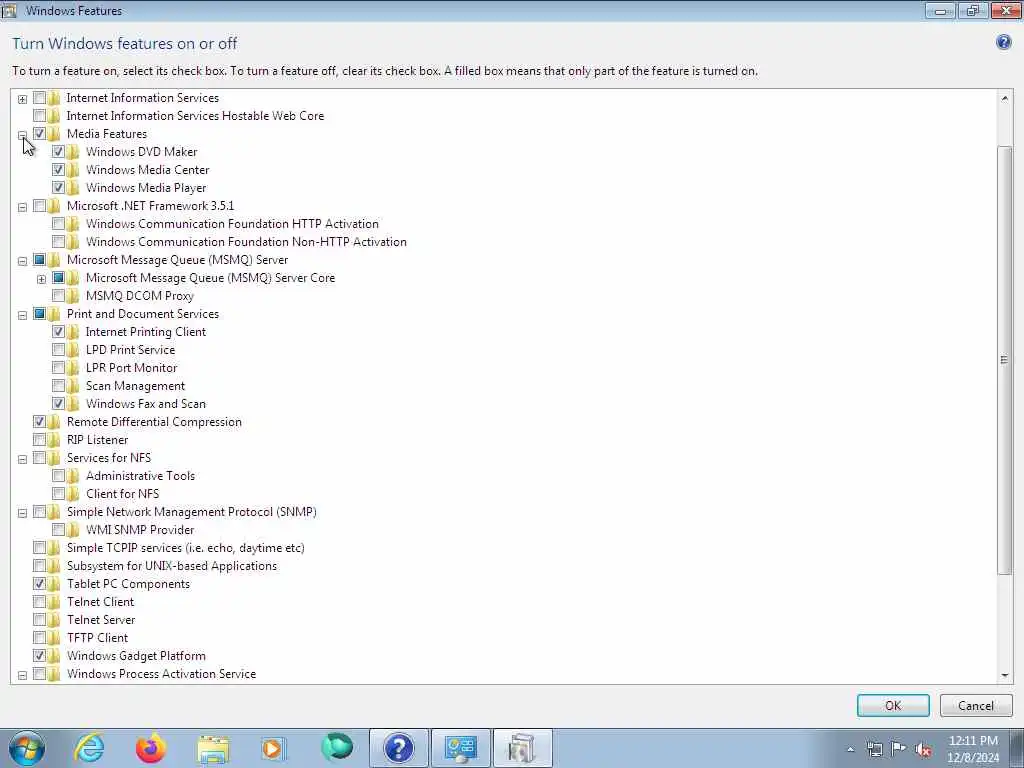
Task: Confirm changes with OK button
Action: click(893, 705)
